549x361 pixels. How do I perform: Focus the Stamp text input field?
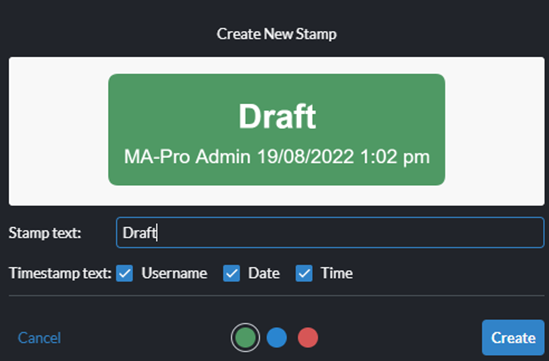330,232
